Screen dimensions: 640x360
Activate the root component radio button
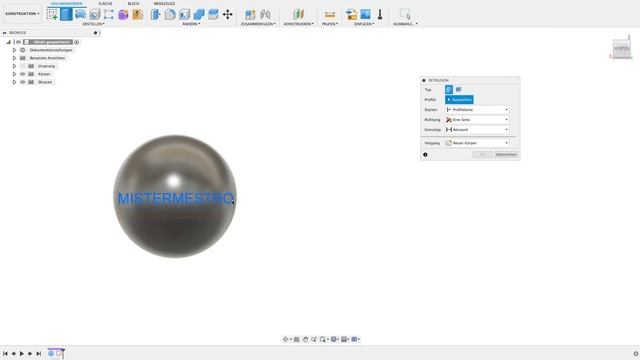[x=76, y=42]
